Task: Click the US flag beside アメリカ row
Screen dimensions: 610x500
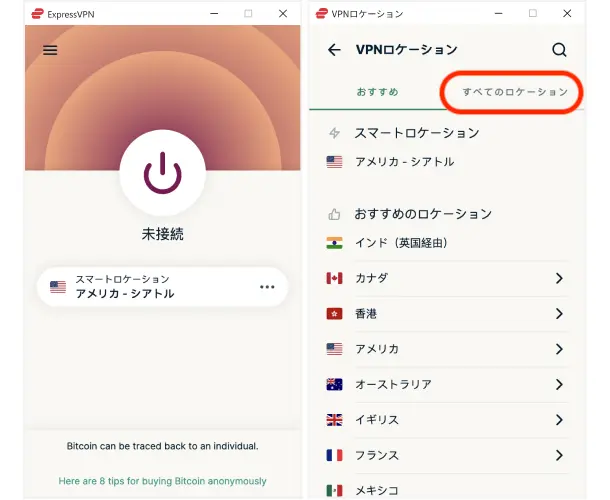Action: tap(334, 349)
